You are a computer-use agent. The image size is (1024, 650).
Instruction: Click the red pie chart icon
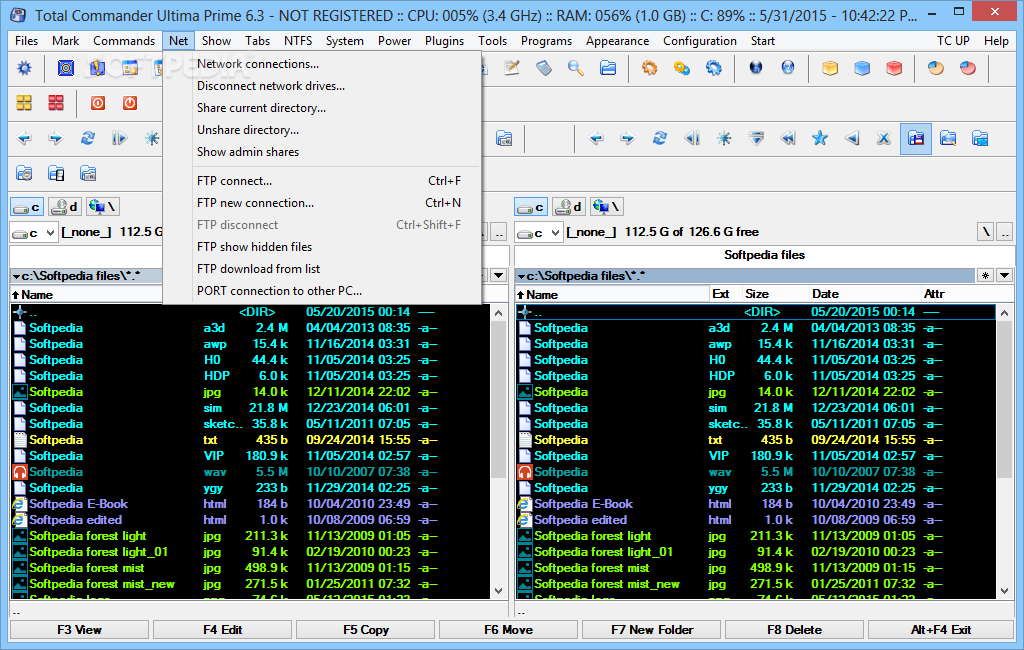click(x=968, y=68)
